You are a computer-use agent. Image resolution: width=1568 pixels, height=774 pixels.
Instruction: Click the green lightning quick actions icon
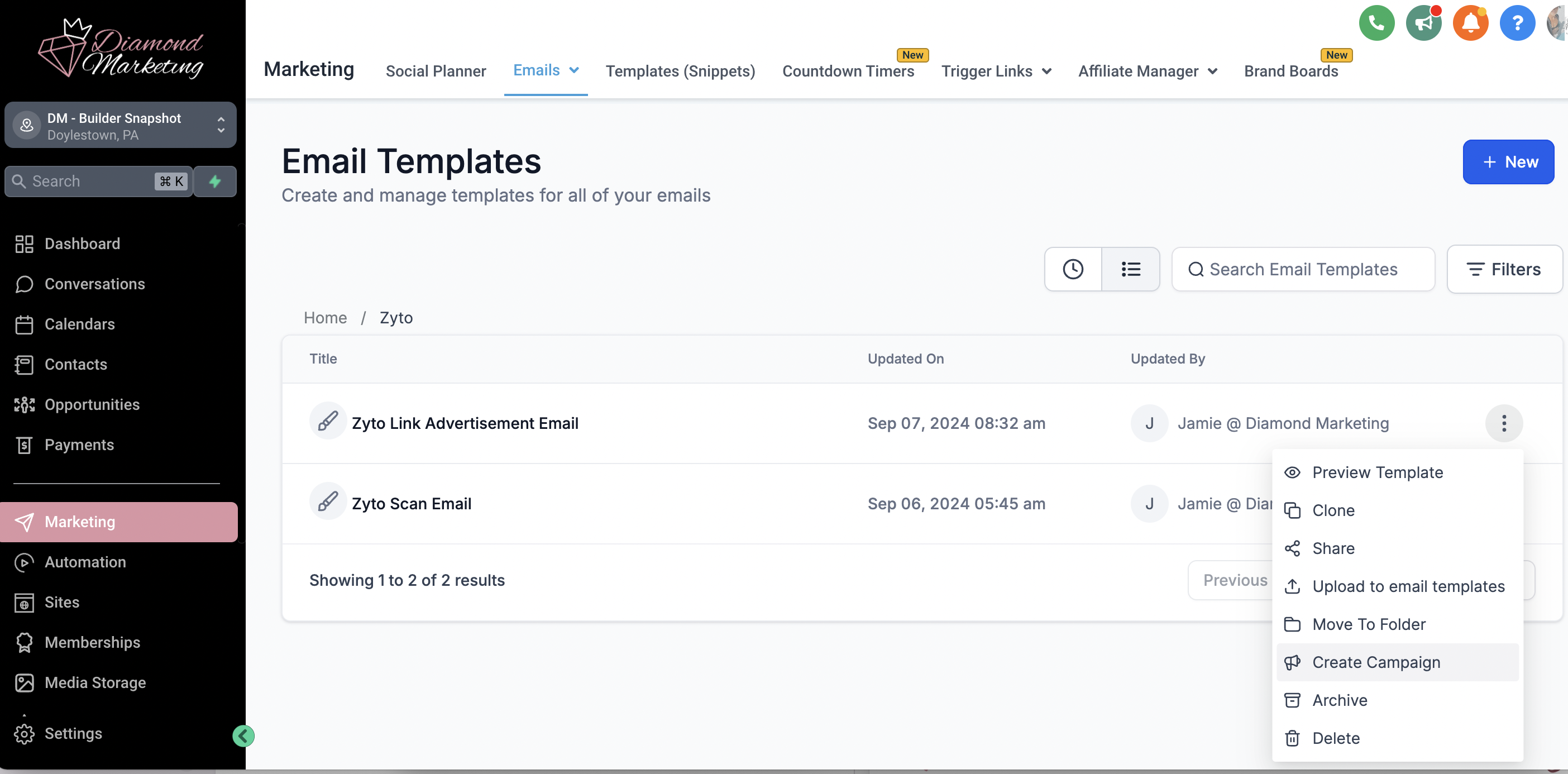(215, 181)
